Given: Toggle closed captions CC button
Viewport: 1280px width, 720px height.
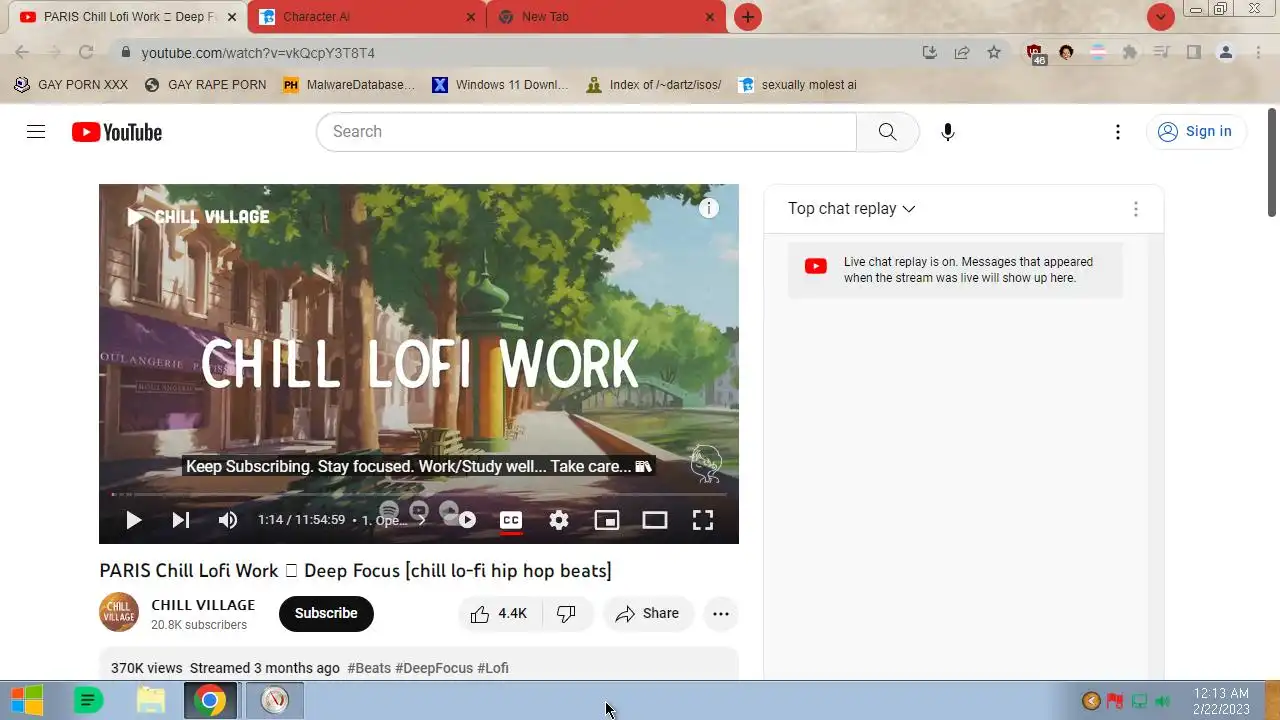Looking at the screenshot, I should coord(511,520).
